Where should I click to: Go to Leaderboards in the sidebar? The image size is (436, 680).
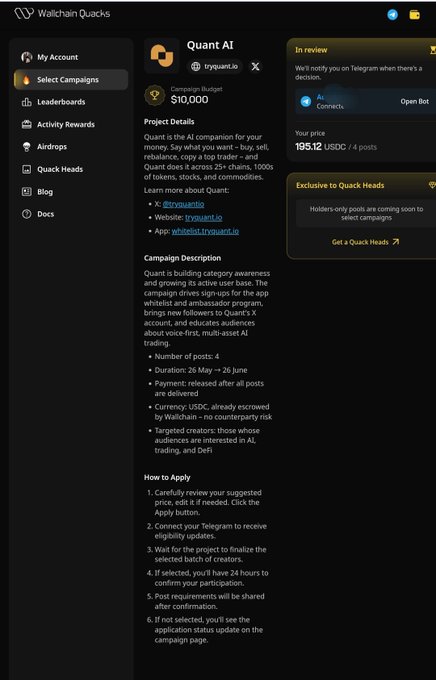point(71,102)
